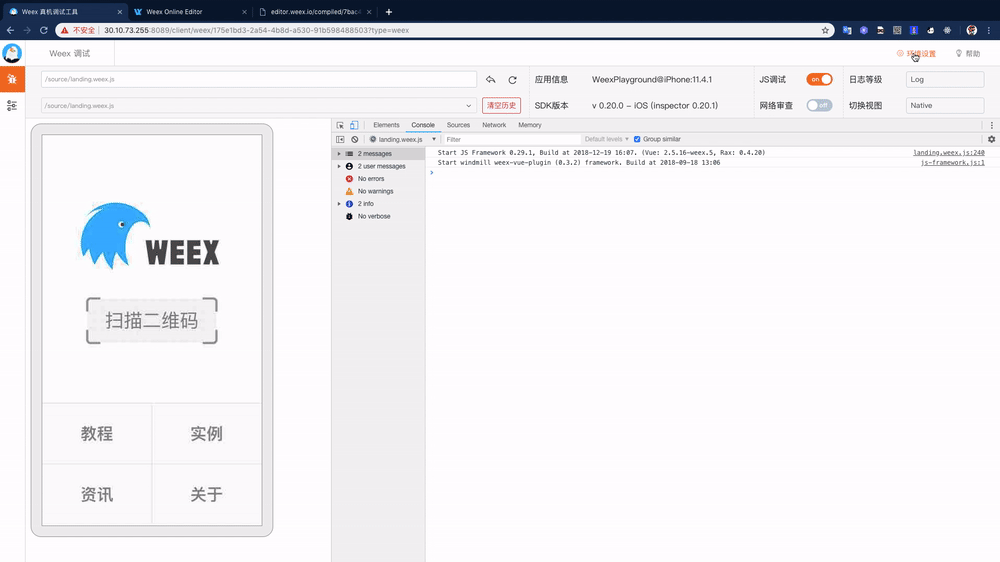1000x562 pixels.
Task: Open the Default levels dropdown
Action: pos(607,139)
